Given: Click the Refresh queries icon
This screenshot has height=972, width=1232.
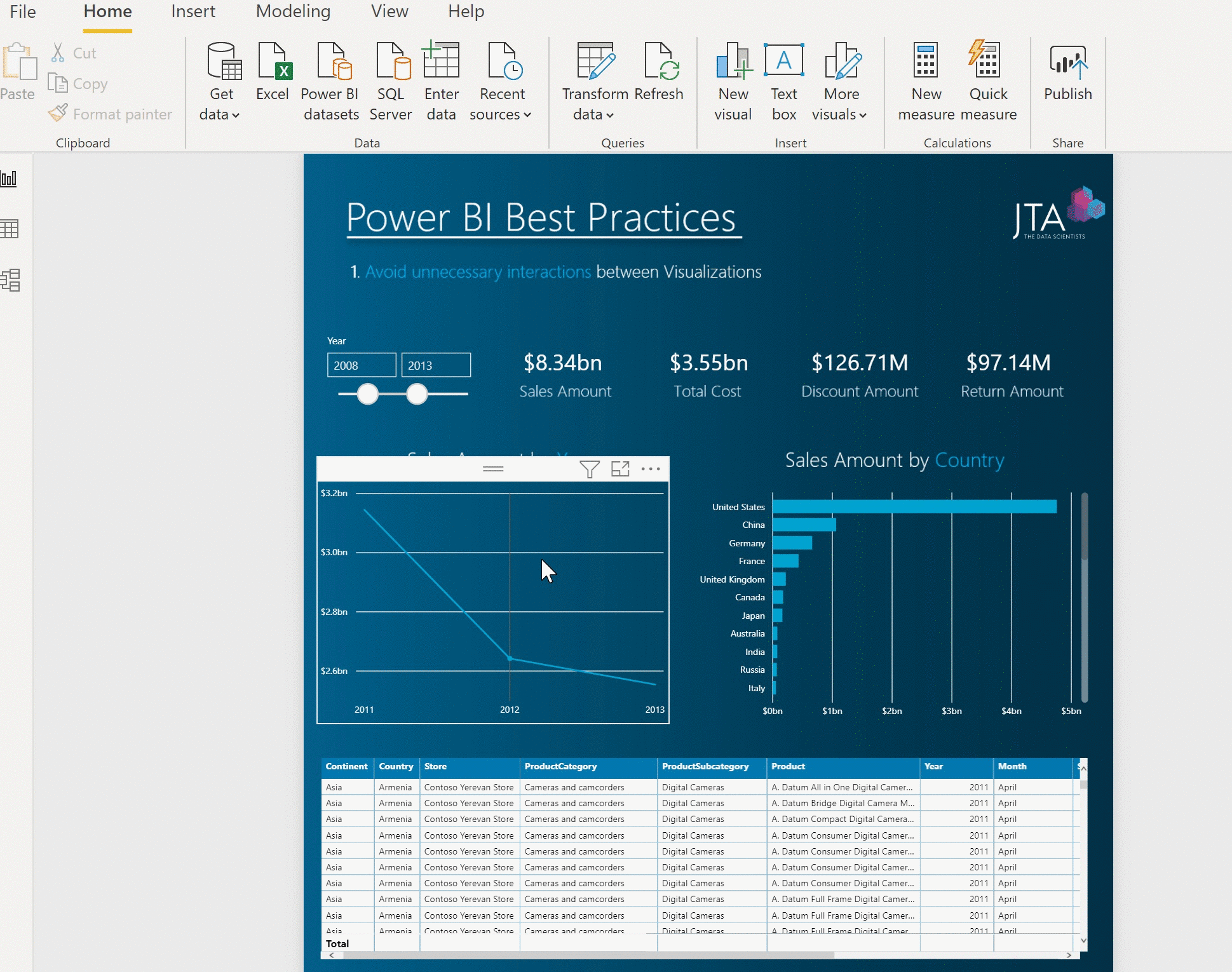Looking at the screenshot, I should point(659,72).
